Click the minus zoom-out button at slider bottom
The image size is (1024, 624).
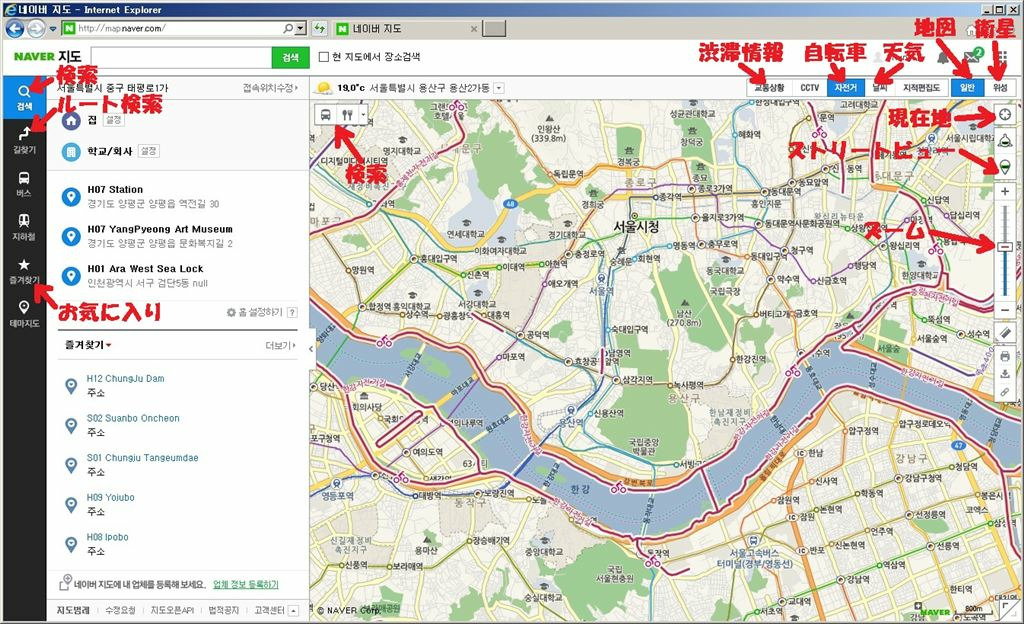point(1005,309)
